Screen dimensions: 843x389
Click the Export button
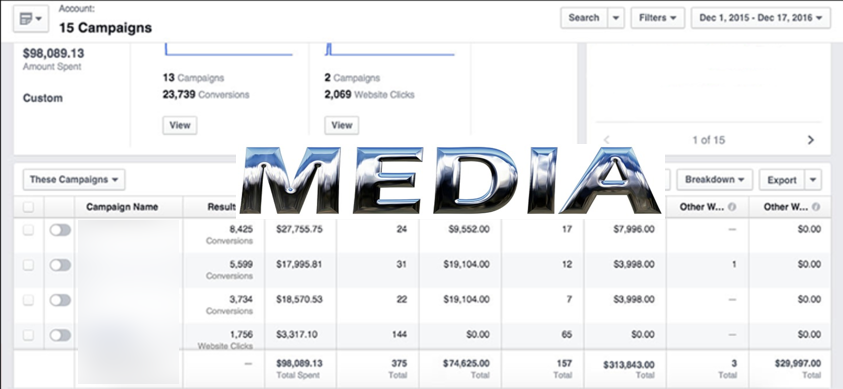pos(782,180)
